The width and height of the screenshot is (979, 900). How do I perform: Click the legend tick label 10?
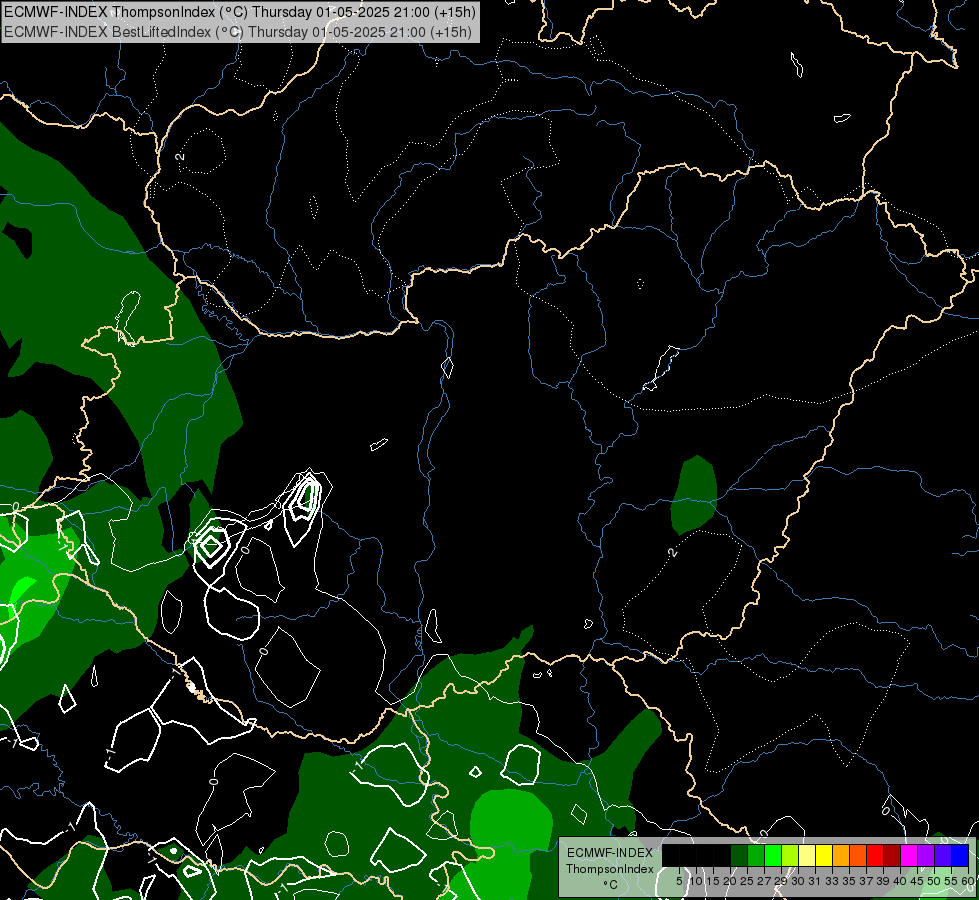pos(696,881)
